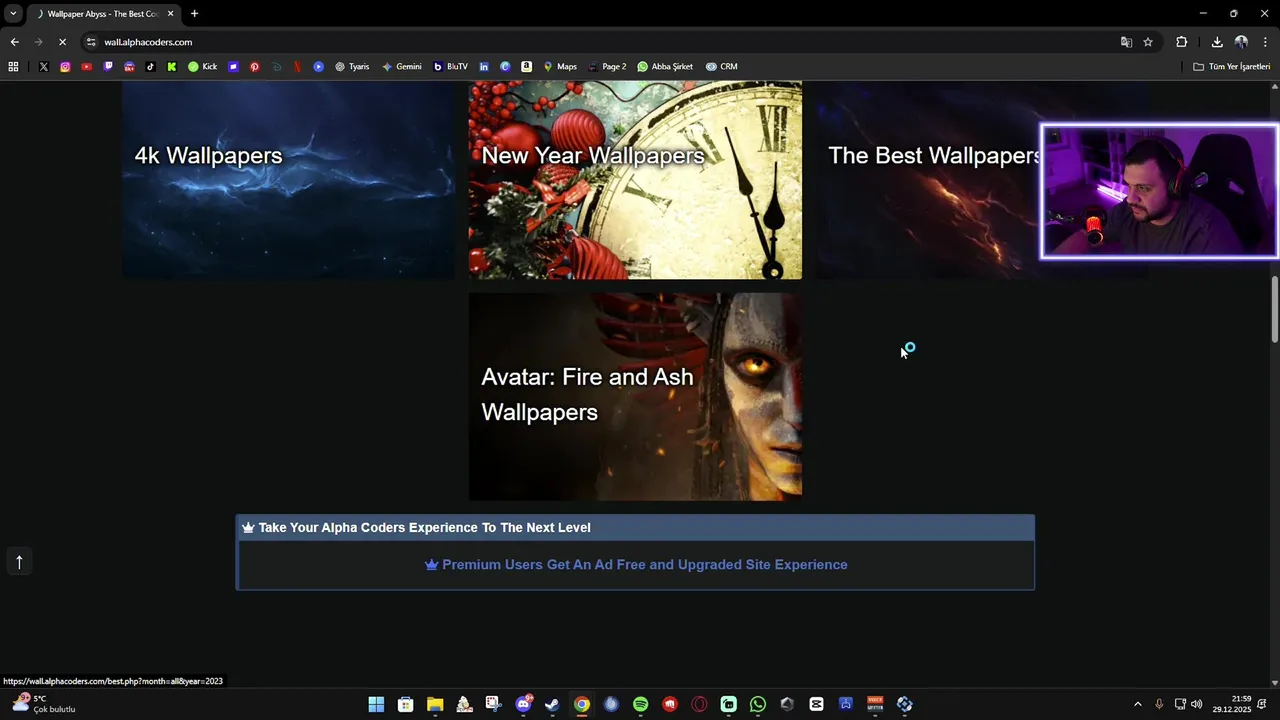The width and height of the screenshot is (1280, 720).
Task: Open File Explorer from the taskbar
Action: [435, 704]
